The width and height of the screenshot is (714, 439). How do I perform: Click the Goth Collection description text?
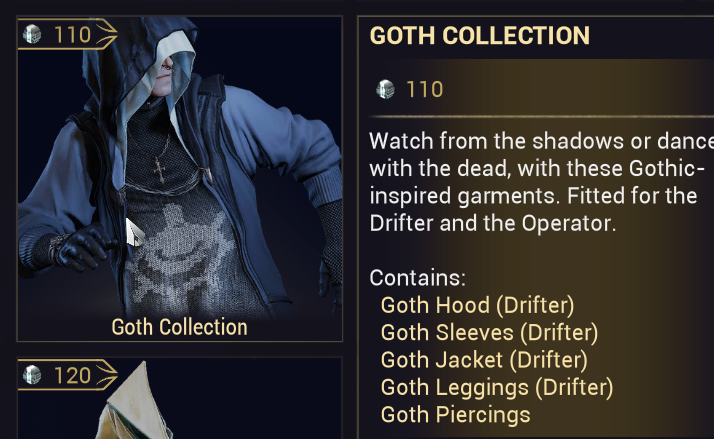tap(541, 182)
